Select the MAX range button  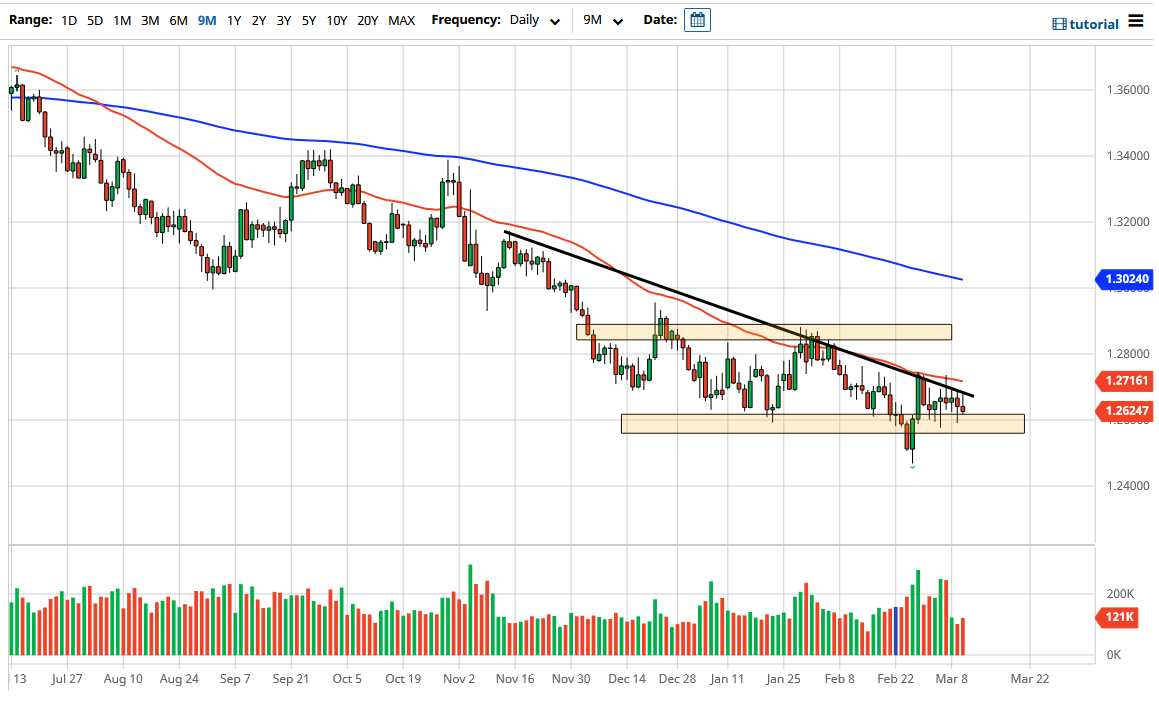[x=401, y=19]
